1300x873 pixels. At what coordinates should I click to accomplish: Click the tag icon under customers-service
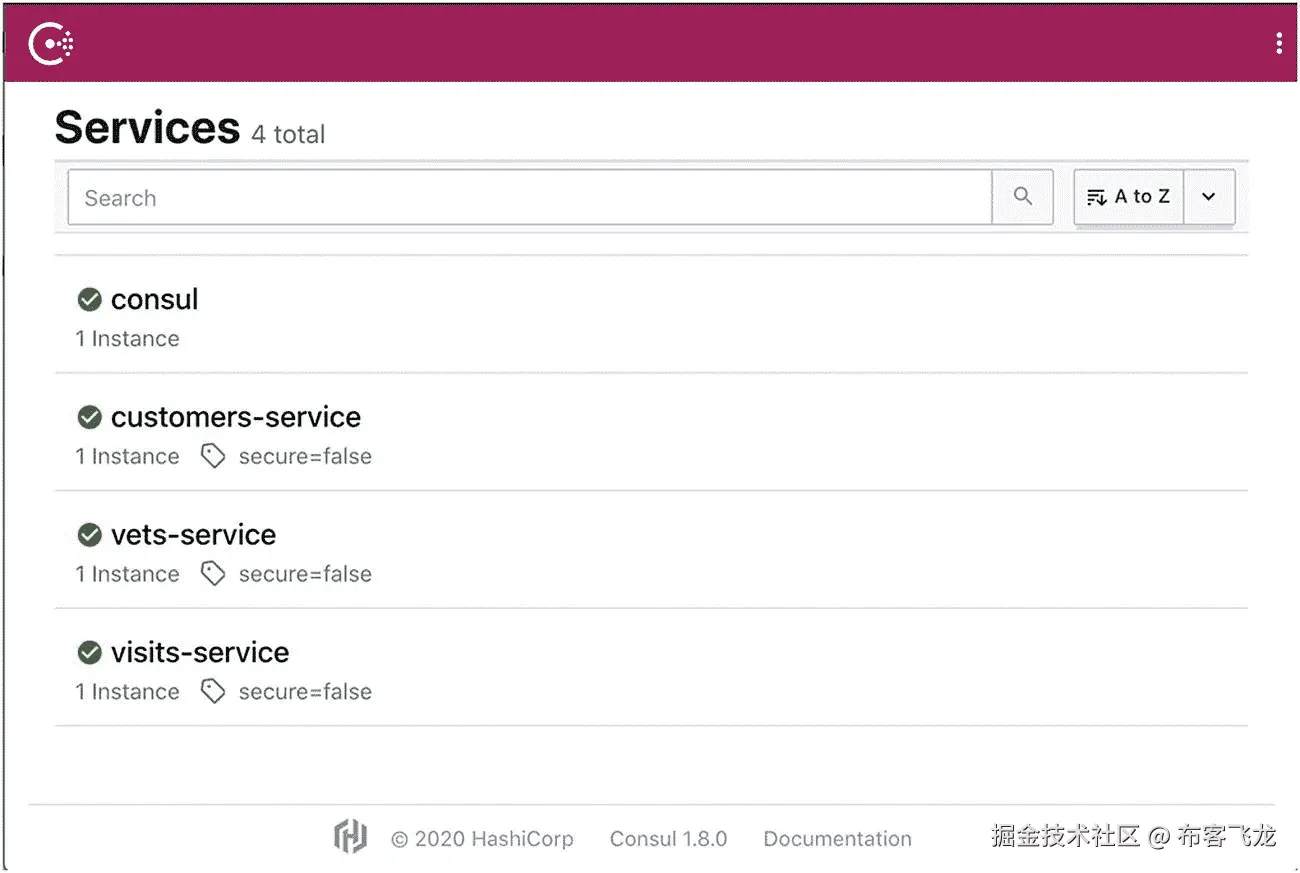pos(213,457)
